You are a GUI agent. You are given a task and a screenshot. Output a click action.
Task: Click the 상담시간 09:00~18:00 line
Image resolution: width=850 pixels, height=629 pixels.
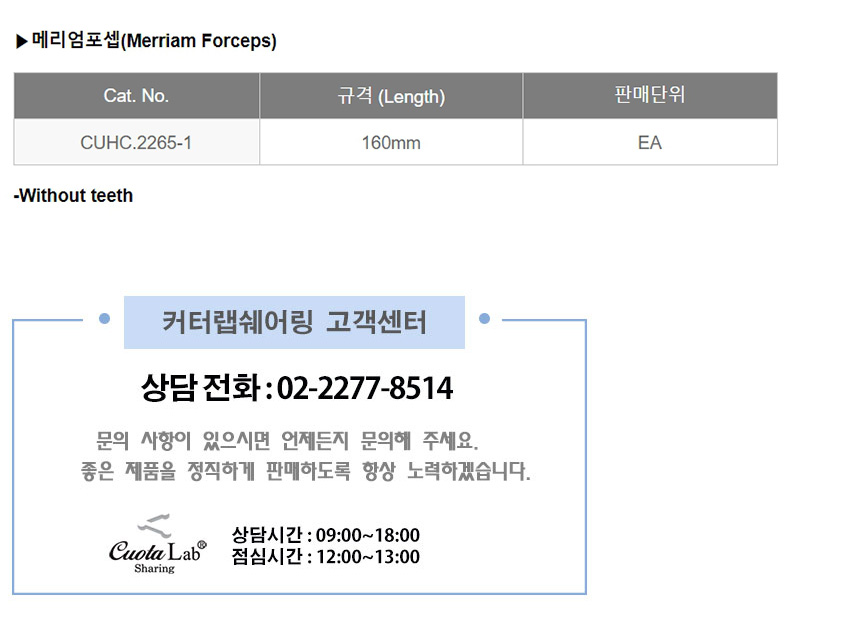(325, 535)
